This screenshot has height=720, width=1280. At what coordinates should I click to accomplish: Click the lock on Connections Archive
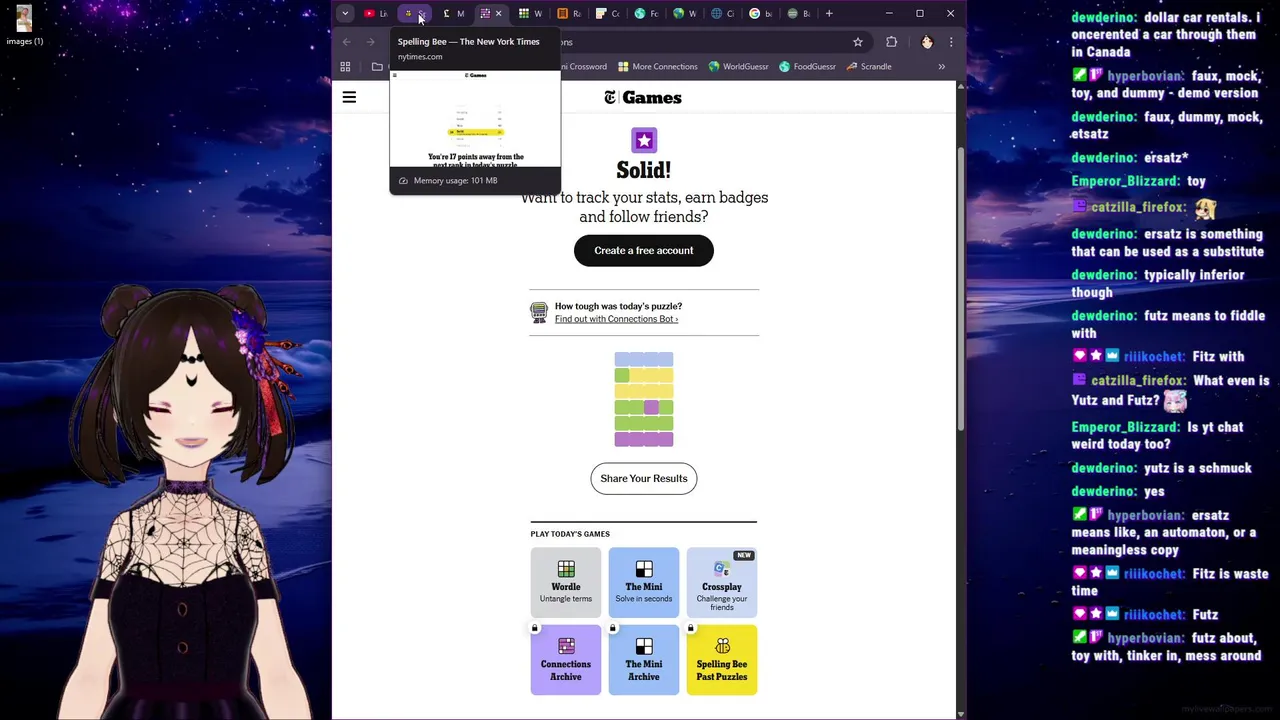pos(534,628)
